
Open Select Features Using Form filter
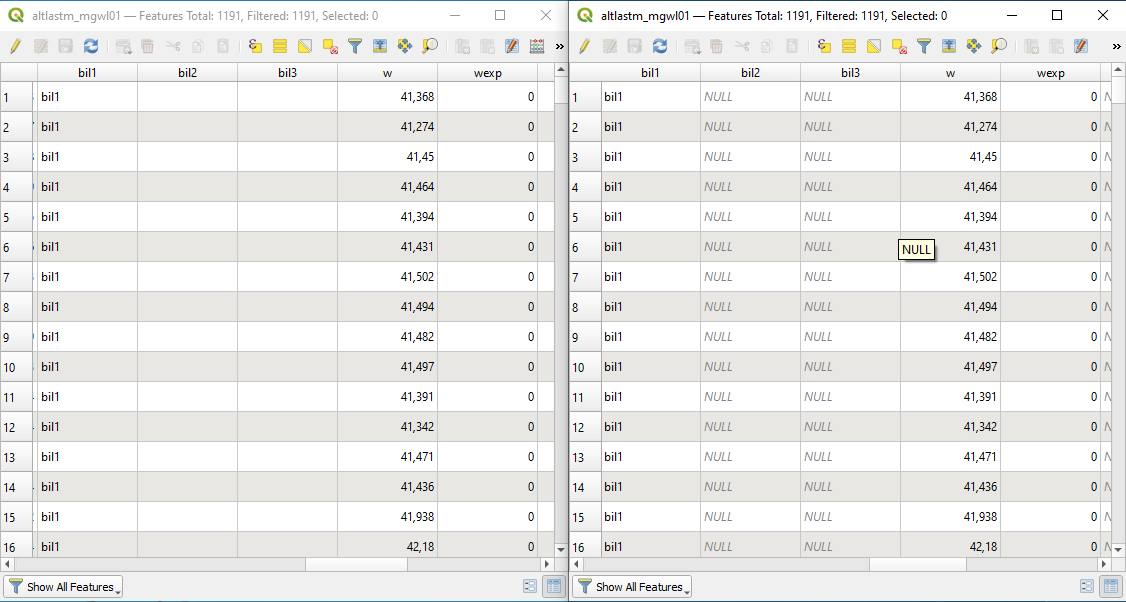coord(353,47)
